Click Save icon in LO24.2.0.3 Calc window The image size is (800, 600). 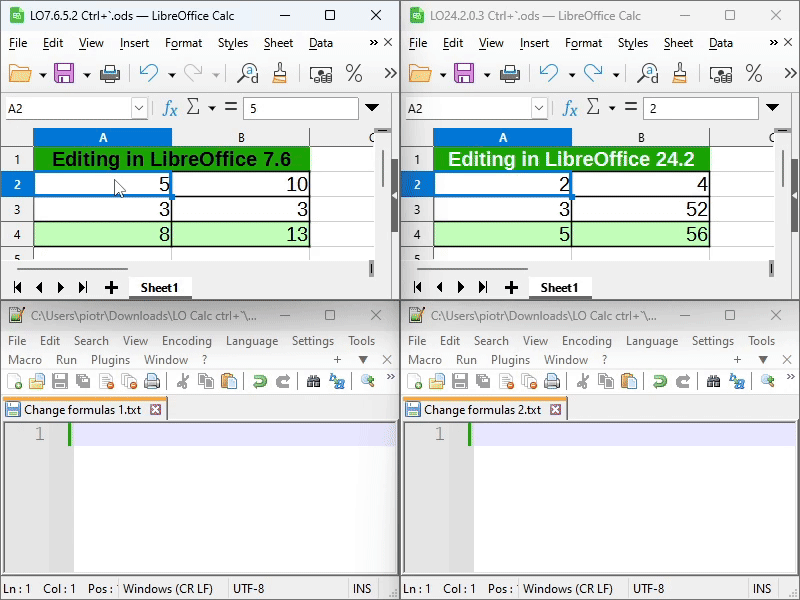(x=464, y=74)
